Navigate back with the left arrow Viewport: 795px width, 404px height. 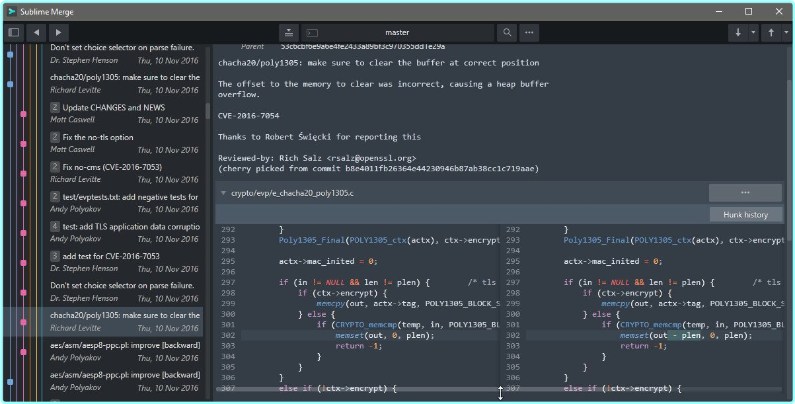37,32
